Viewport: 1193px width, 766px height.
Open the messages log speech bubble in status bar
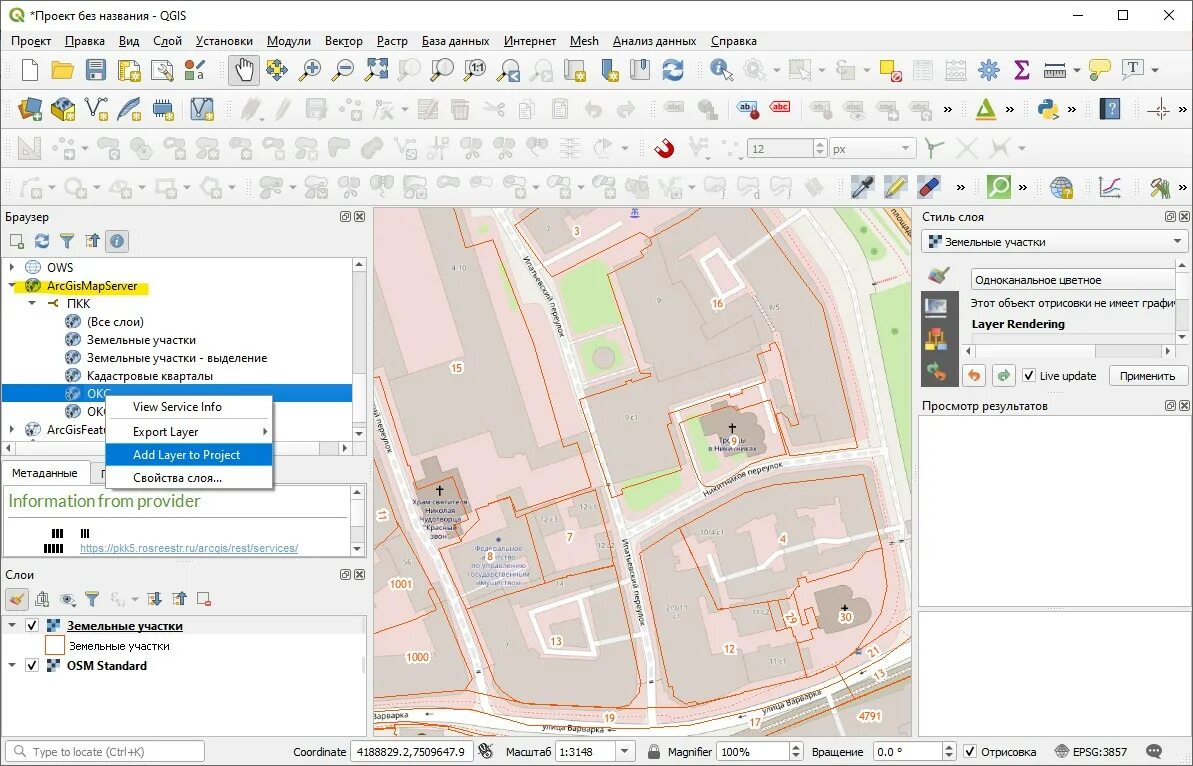1154,752
